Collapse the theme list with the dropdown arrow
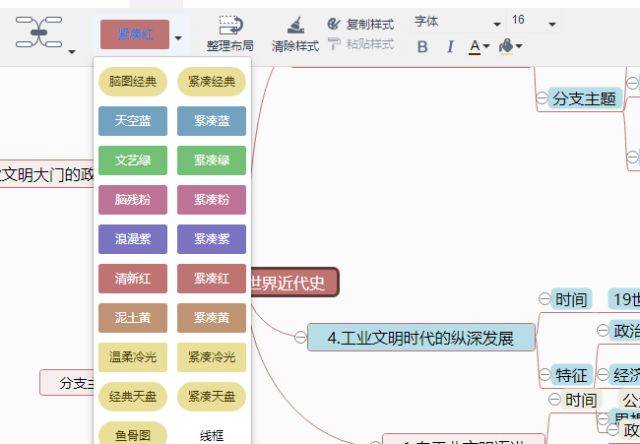Viewport: 640px width, 444px height. pyautogui.click(x=178, y=38)
